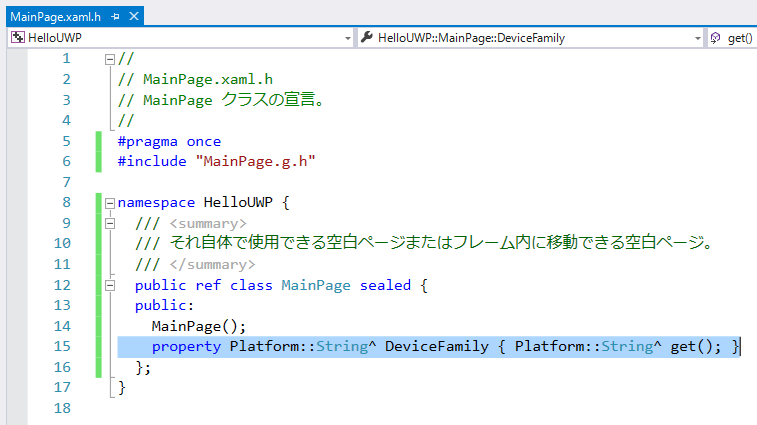Click the 'sealed' keyword on line 12

click(385, 285)
